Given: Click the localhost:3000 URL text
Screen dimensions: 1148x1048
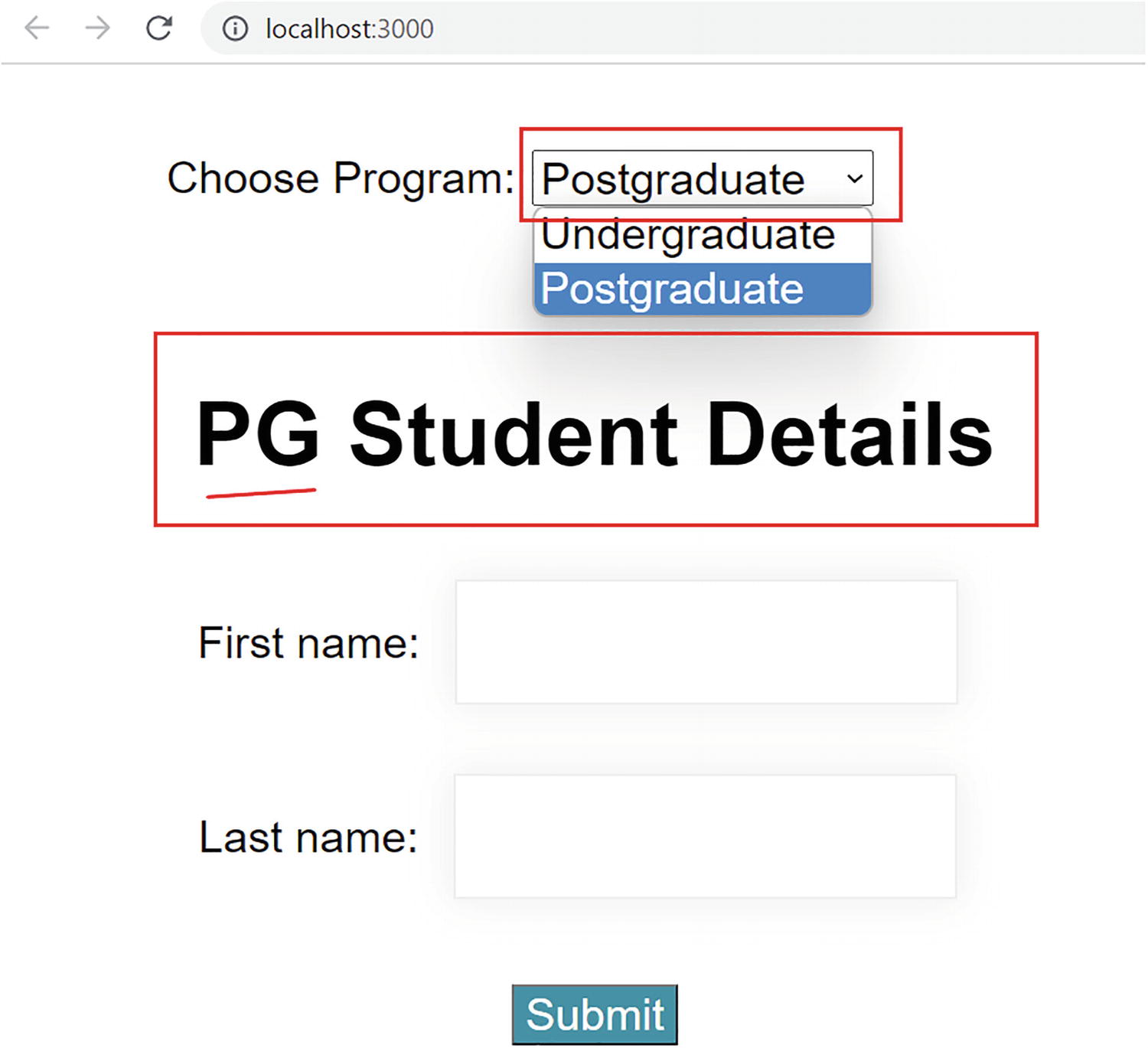Looking at the screenshot, I should click(x=349, y=29).
